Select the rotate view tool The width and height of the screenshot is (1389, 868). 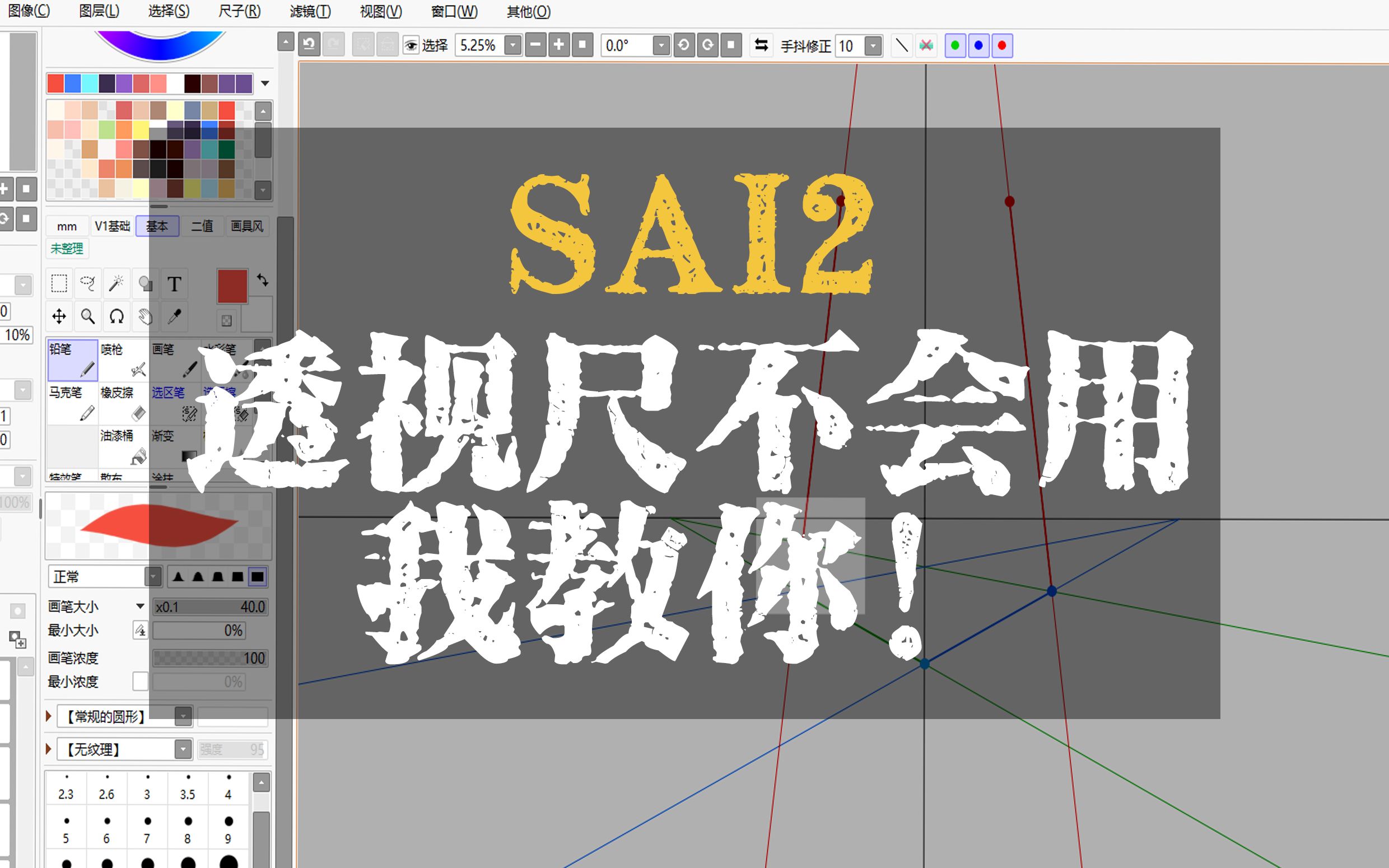116,316
